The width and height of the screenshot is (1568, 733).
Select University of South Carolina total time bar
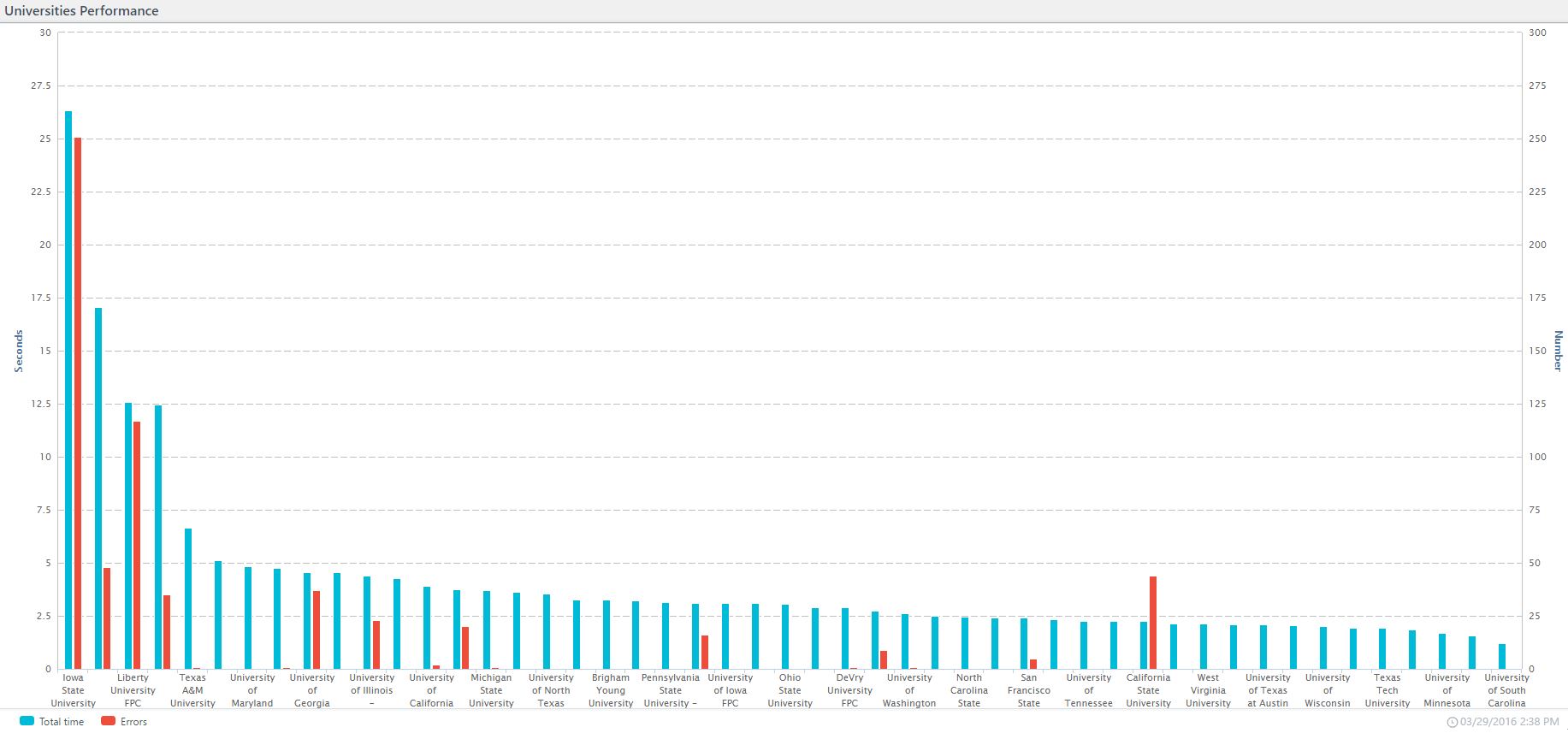(1502, 656)
